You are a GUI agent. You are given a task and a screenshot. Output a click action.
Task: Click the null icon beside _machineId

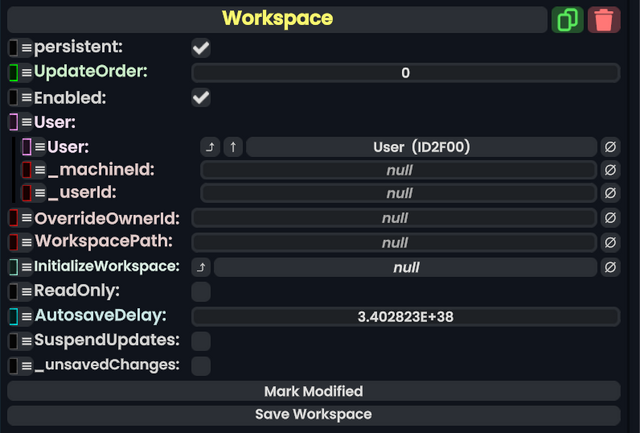[x=610, y=170]
